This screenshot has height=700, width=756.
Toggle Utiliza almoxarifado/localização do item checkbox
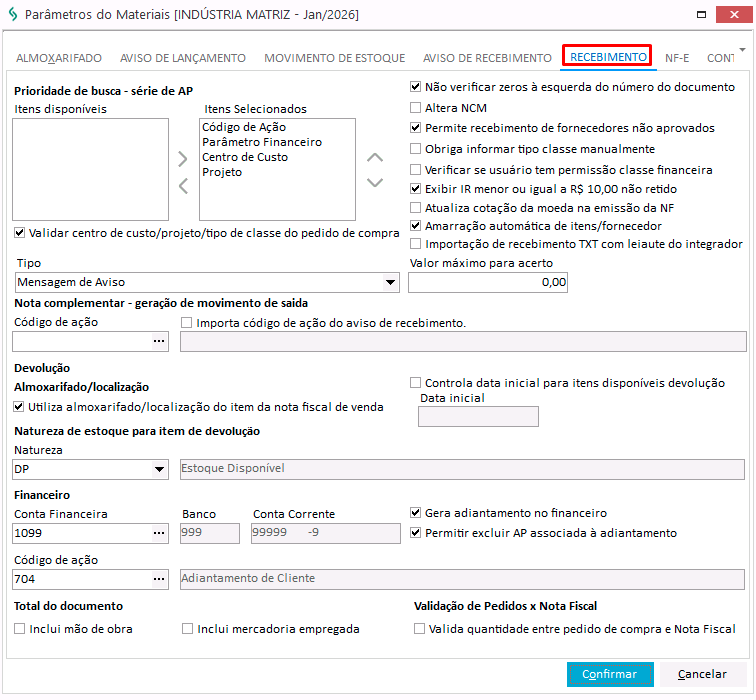(19, 407)
